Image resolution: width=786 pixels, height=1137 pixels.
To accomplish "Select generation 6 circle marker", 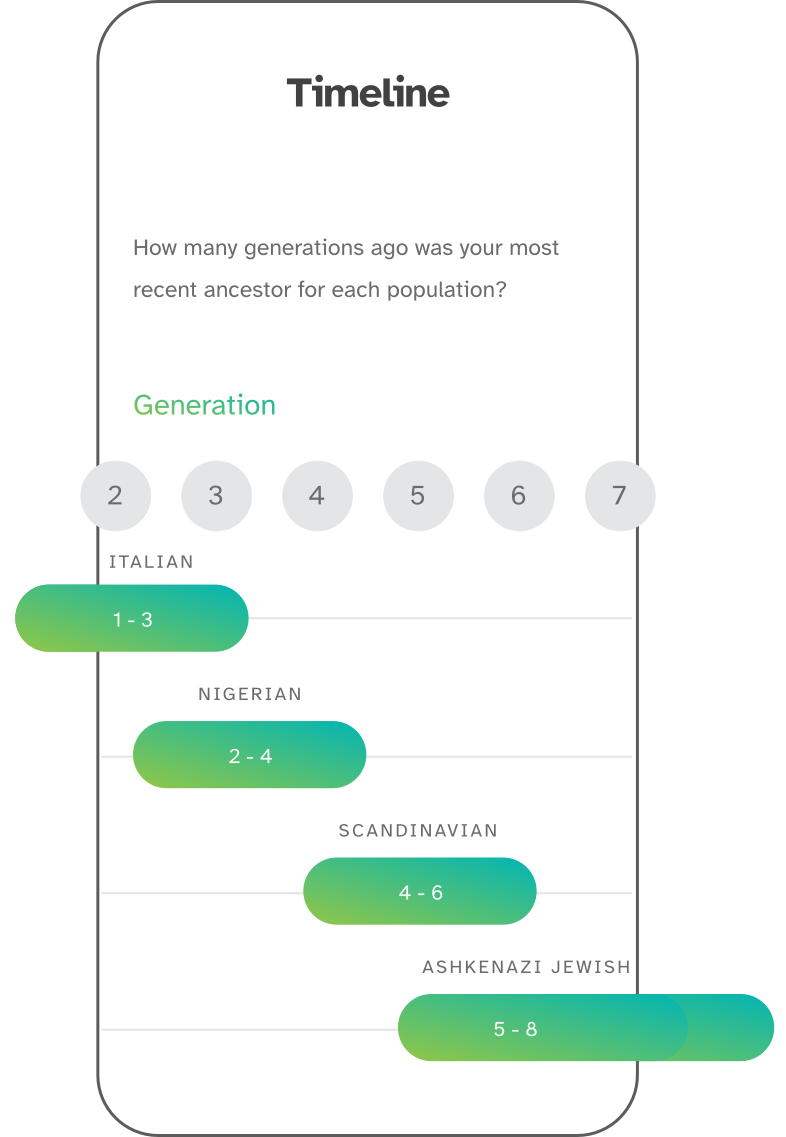I will click(518, 495).
